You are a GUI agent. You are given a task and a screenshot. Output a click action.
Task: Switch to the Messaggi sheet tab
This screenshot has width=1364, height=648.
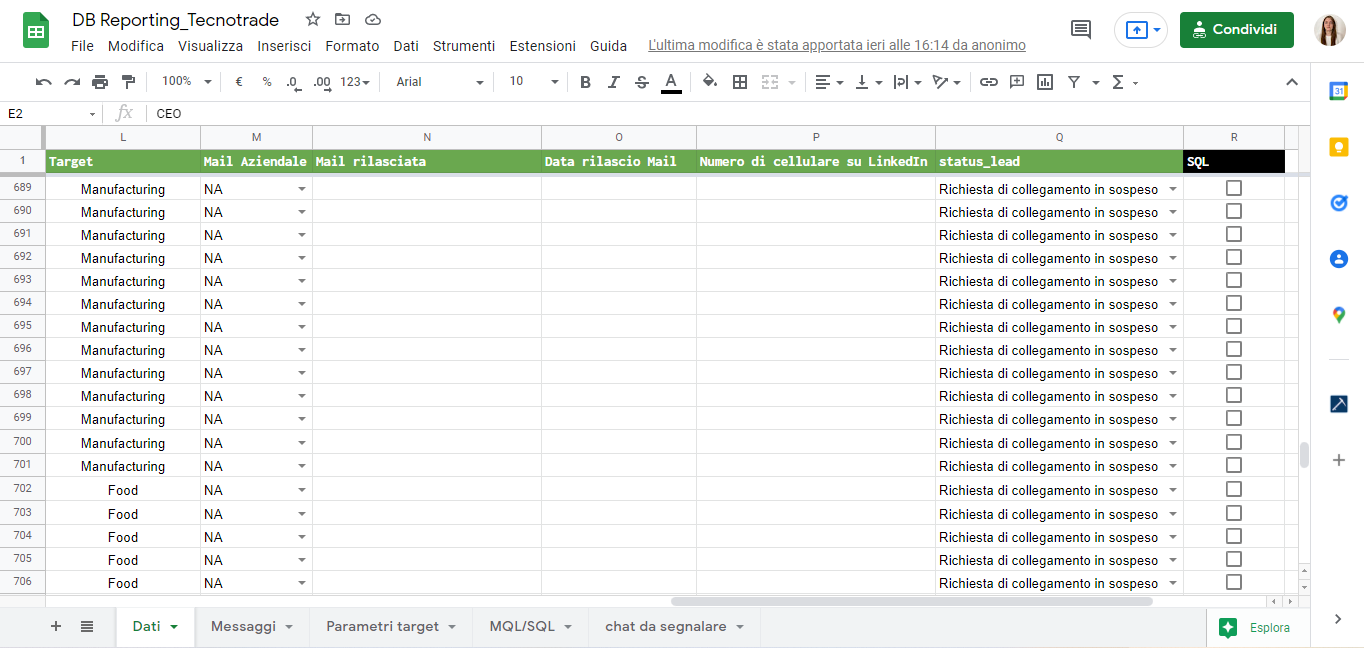pos(252,626)
